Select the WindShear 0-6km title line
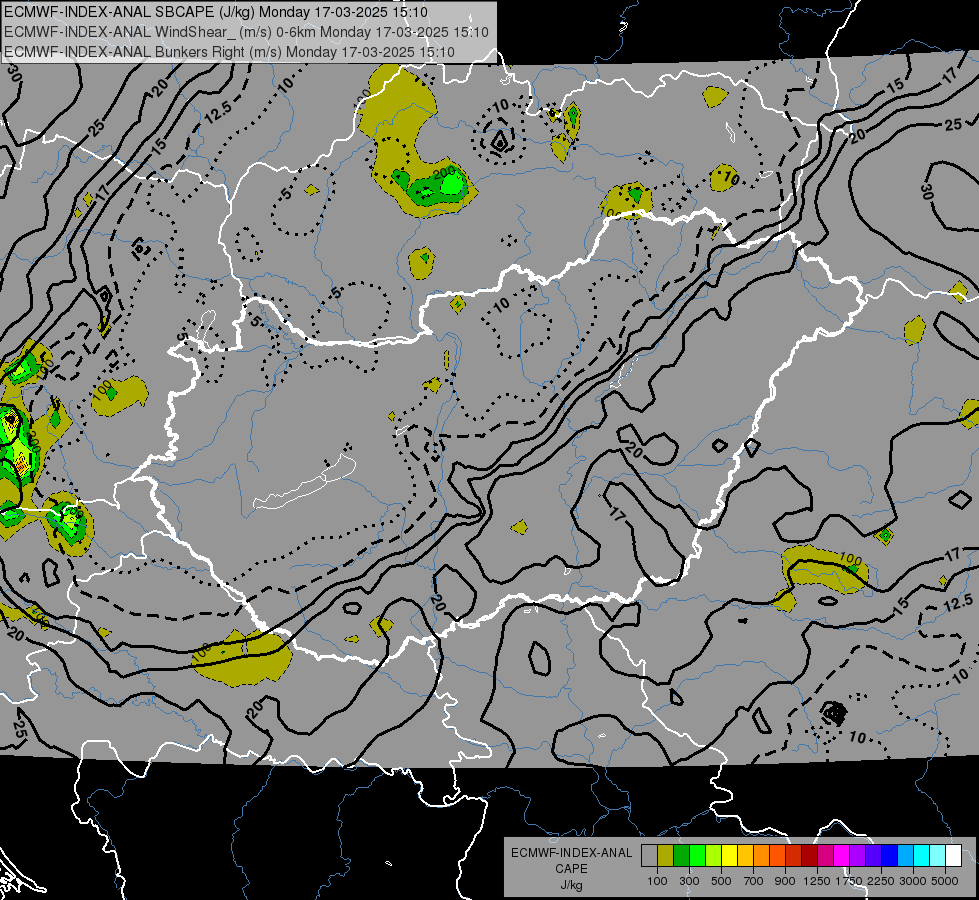This screenshot has height=900, width=979. pyautogui.click(x=246, y=32)
